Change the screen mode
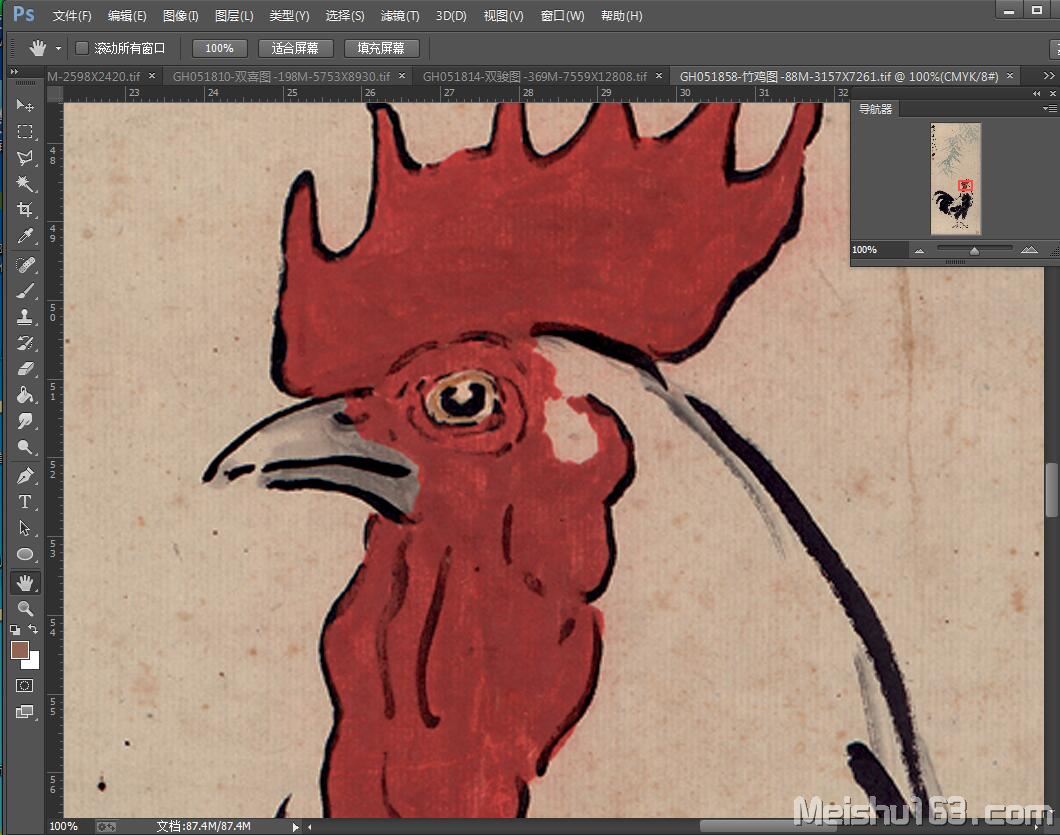 point(24,711)
